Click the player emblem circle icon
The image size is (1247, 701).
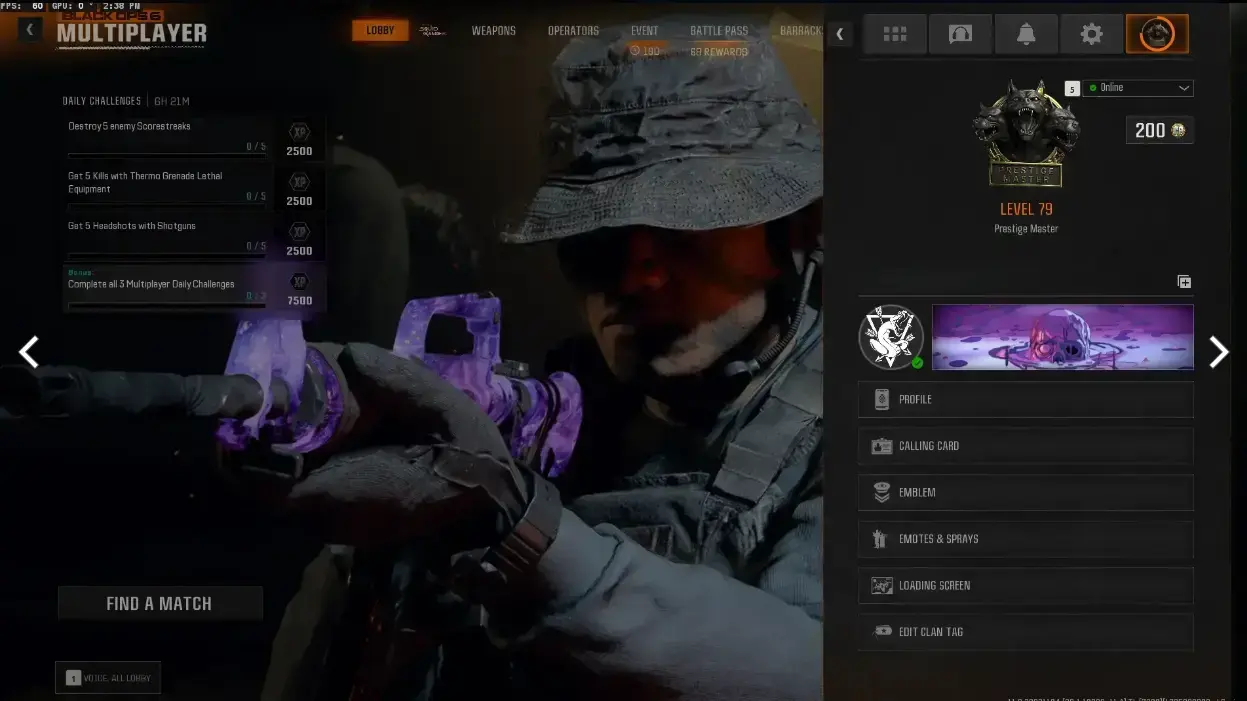point(890,337)
